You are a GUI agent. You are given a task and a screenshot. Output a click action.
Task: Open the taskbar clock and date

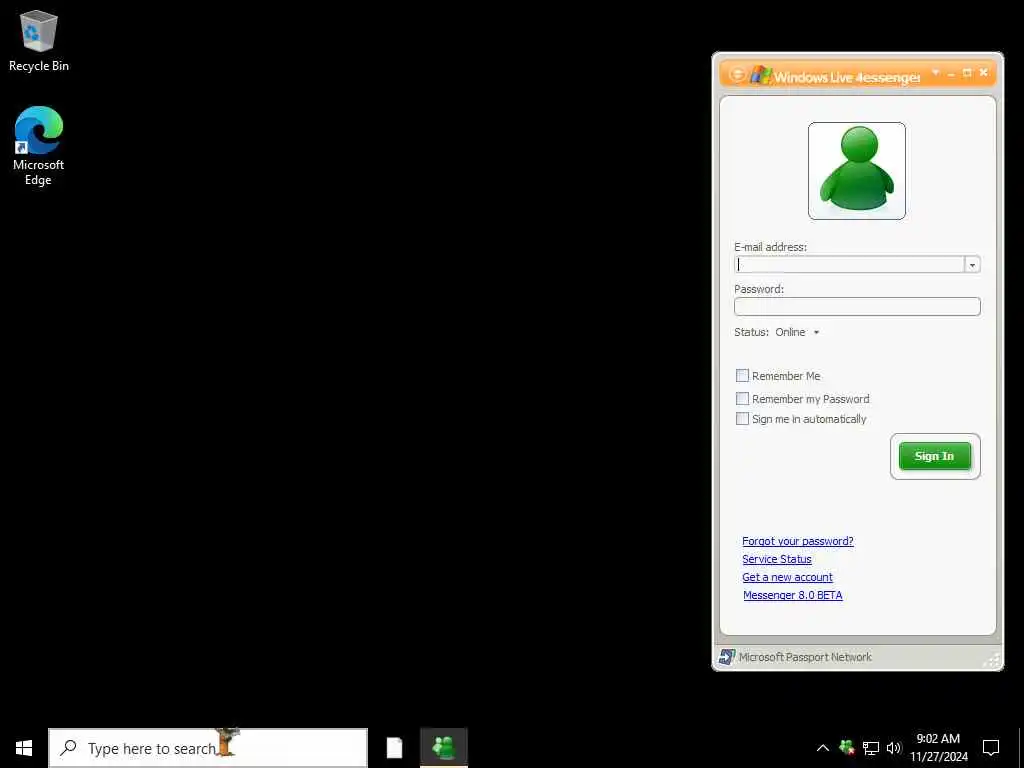(938, 748)
